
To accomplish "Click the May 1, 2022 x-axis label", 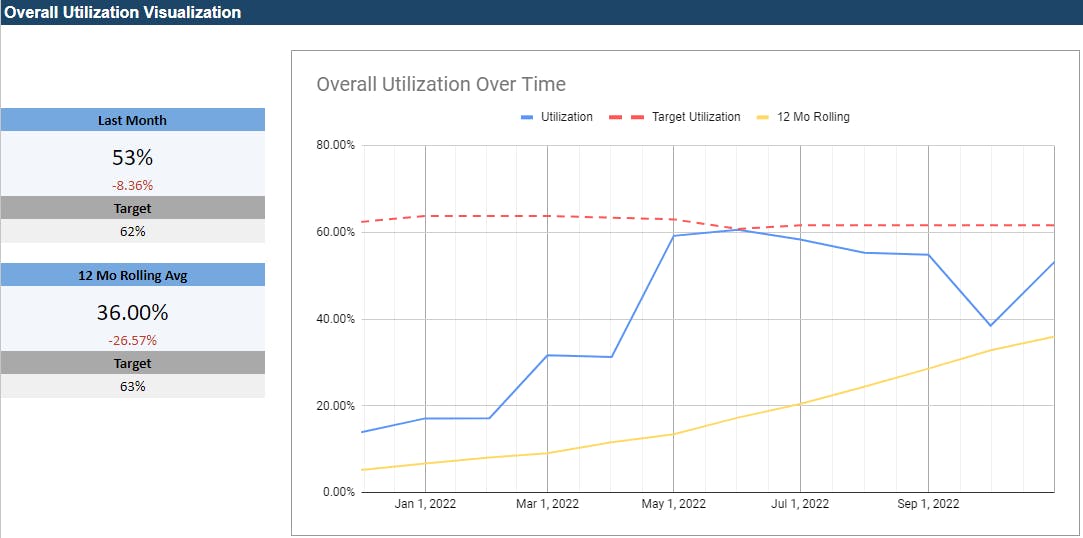I will tap(673, 504).
